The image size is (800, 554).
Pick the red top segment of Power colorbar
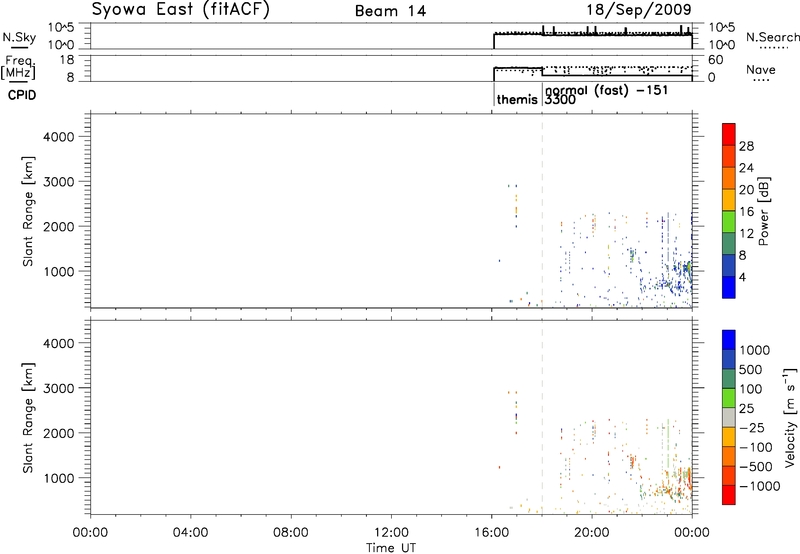729,134
